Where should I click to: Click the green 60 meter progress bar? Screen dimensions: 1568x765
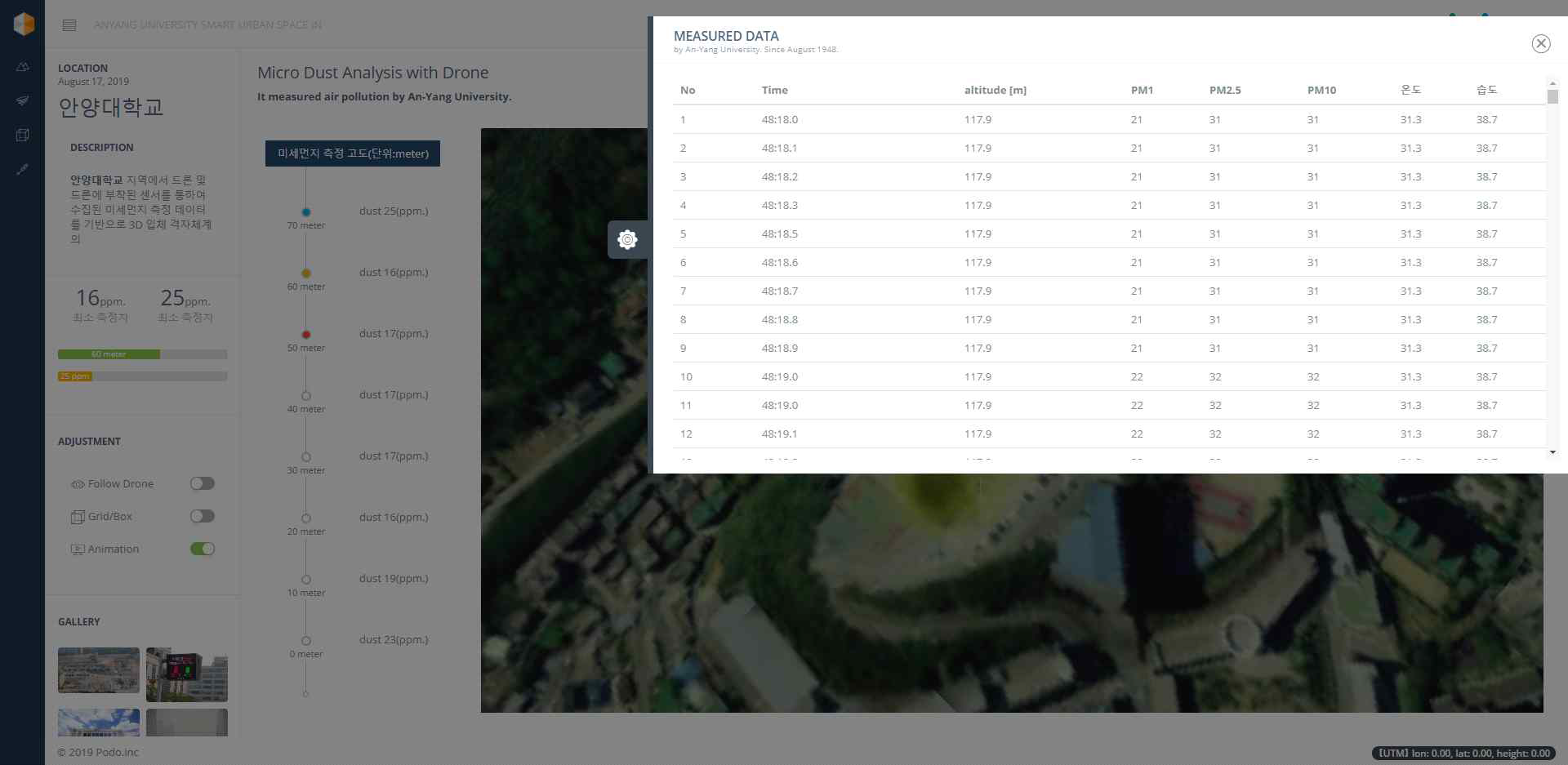(109, 354)
